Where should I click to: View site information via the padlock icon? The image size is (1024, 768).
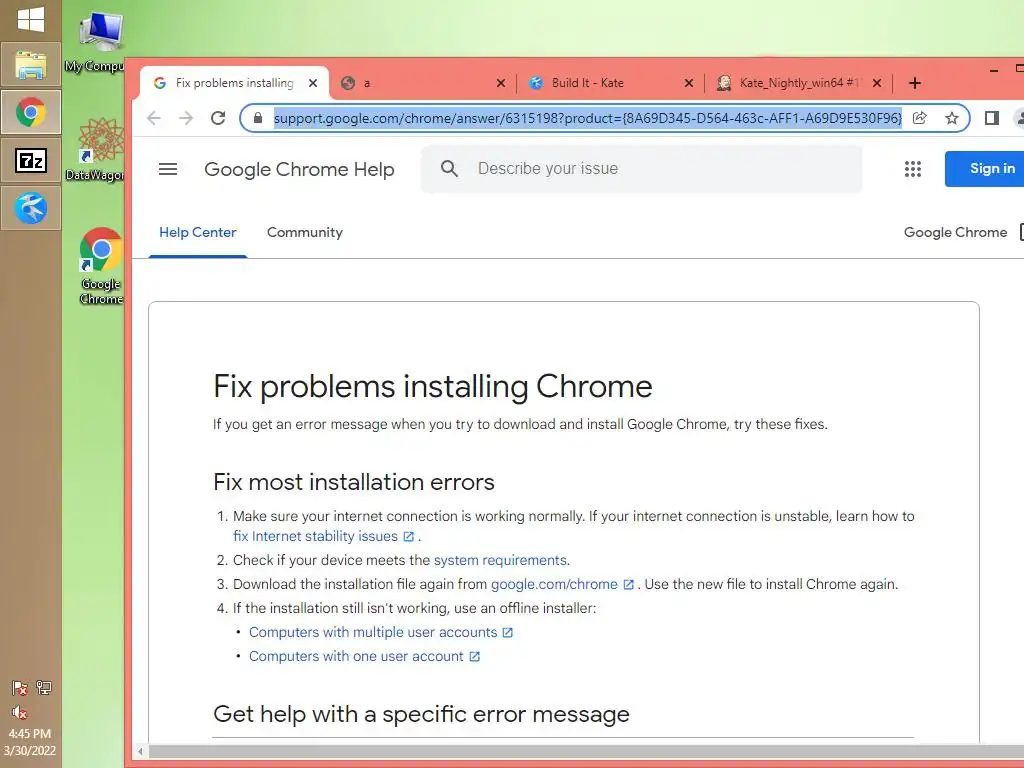coord(258,118)
